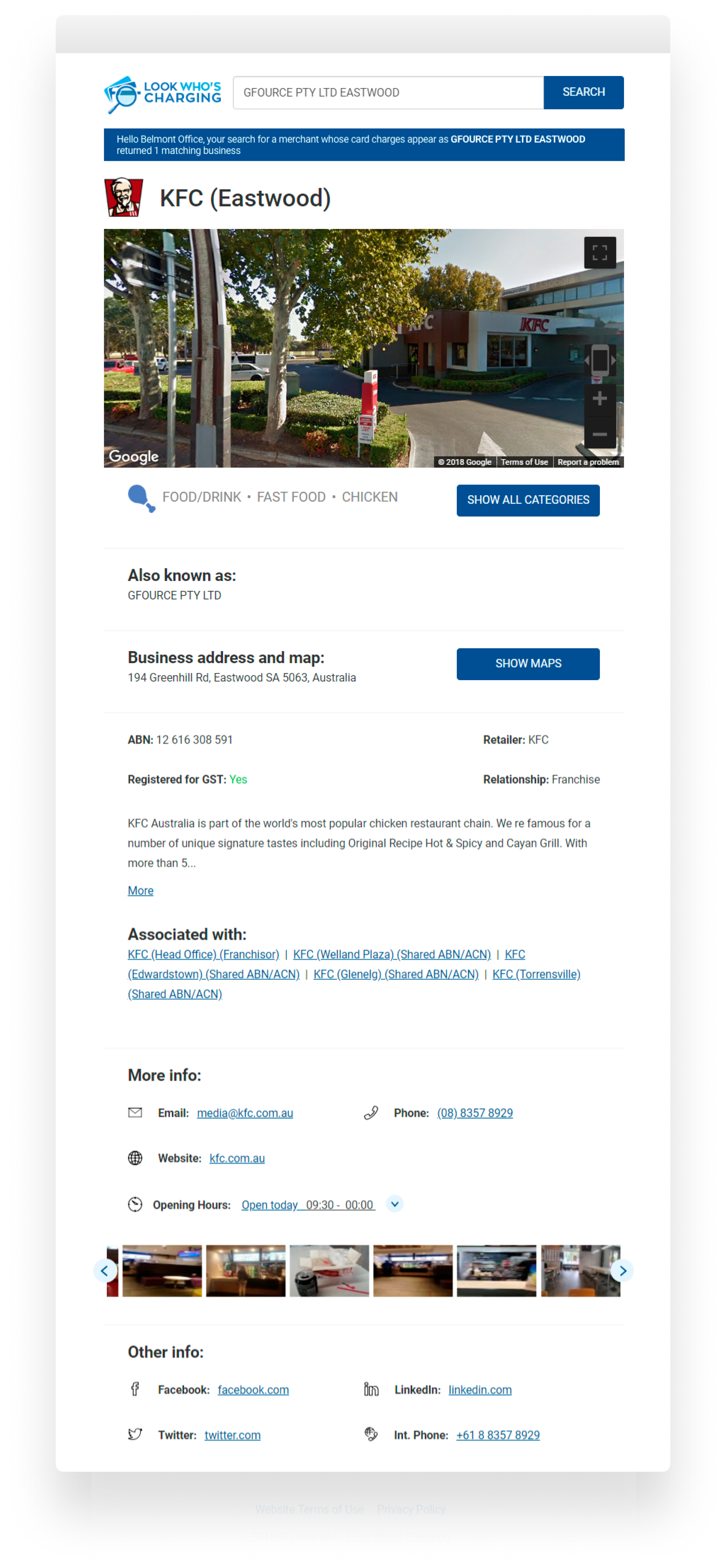Open the facebook.com link
This screenshot has width=726, height=1568.
pos(253,1389)
